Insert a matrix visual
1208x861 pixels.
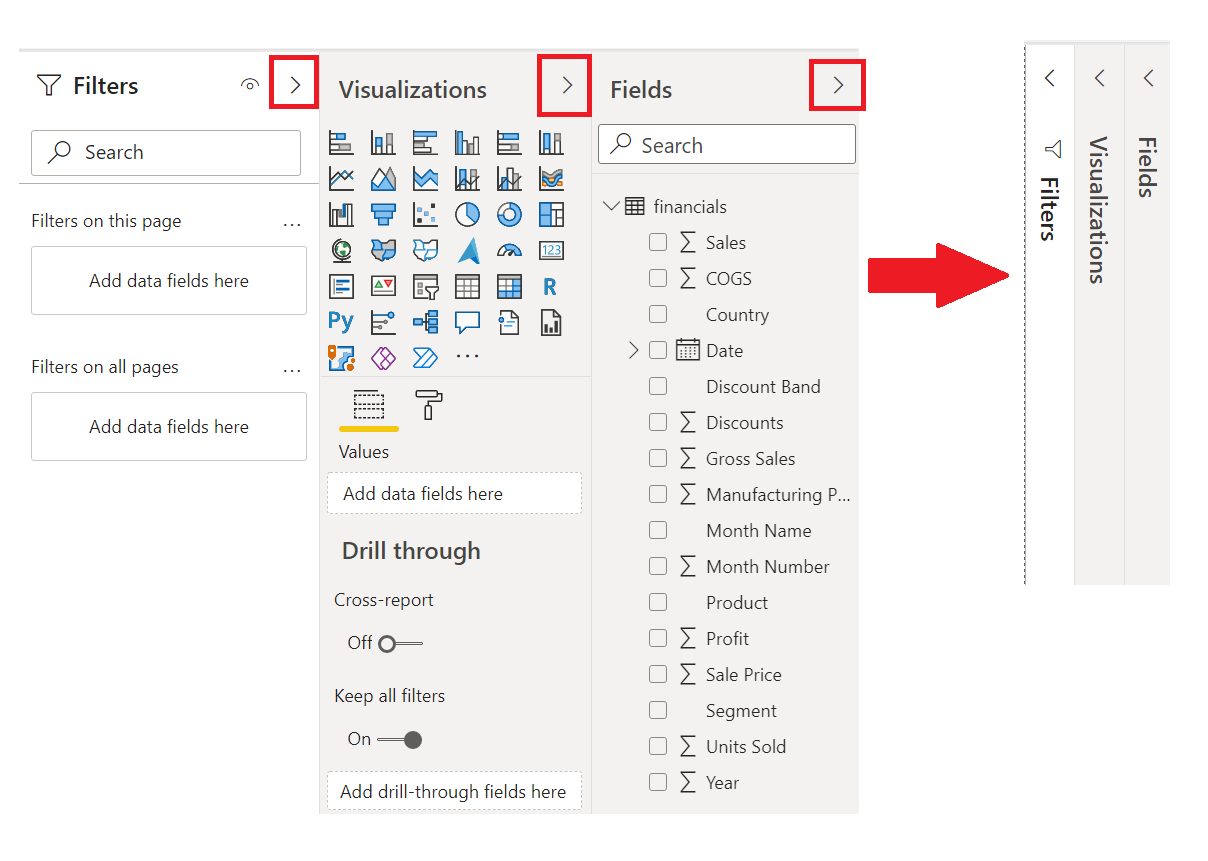tap(509, 287)
